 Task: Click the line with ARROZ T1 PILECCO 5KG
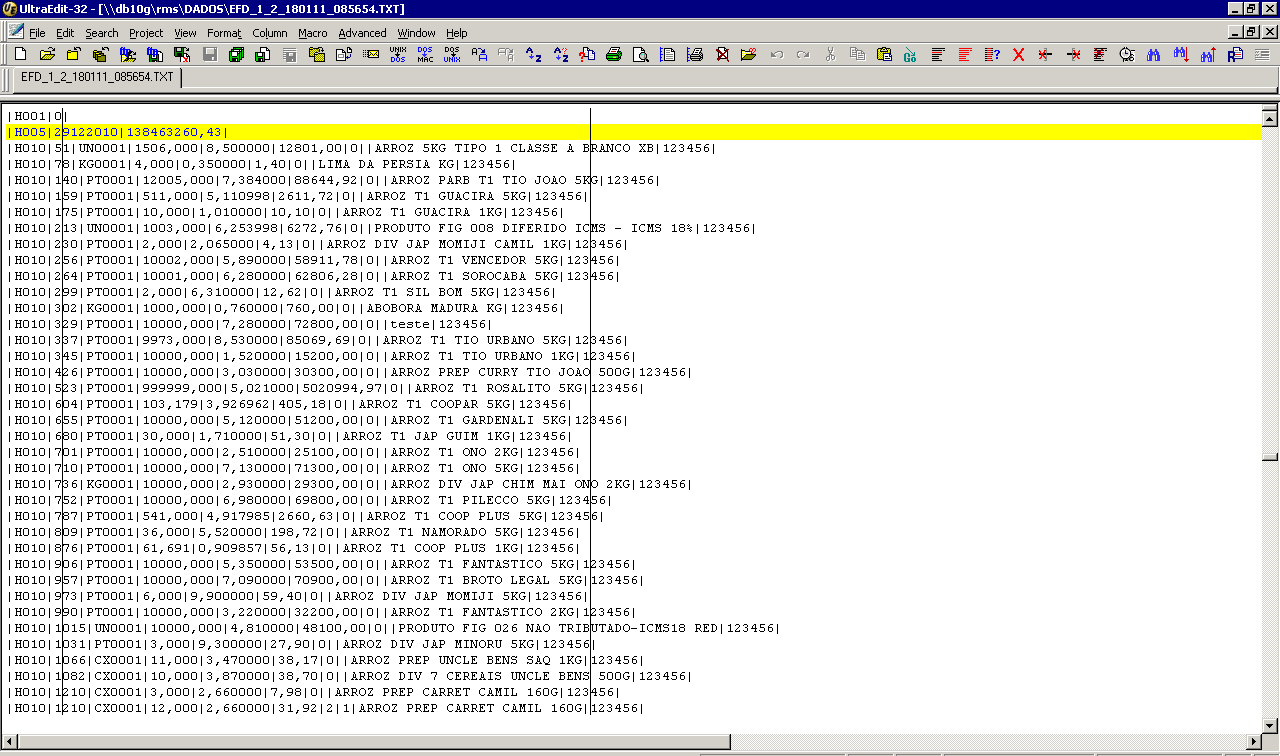click(310, 500)
